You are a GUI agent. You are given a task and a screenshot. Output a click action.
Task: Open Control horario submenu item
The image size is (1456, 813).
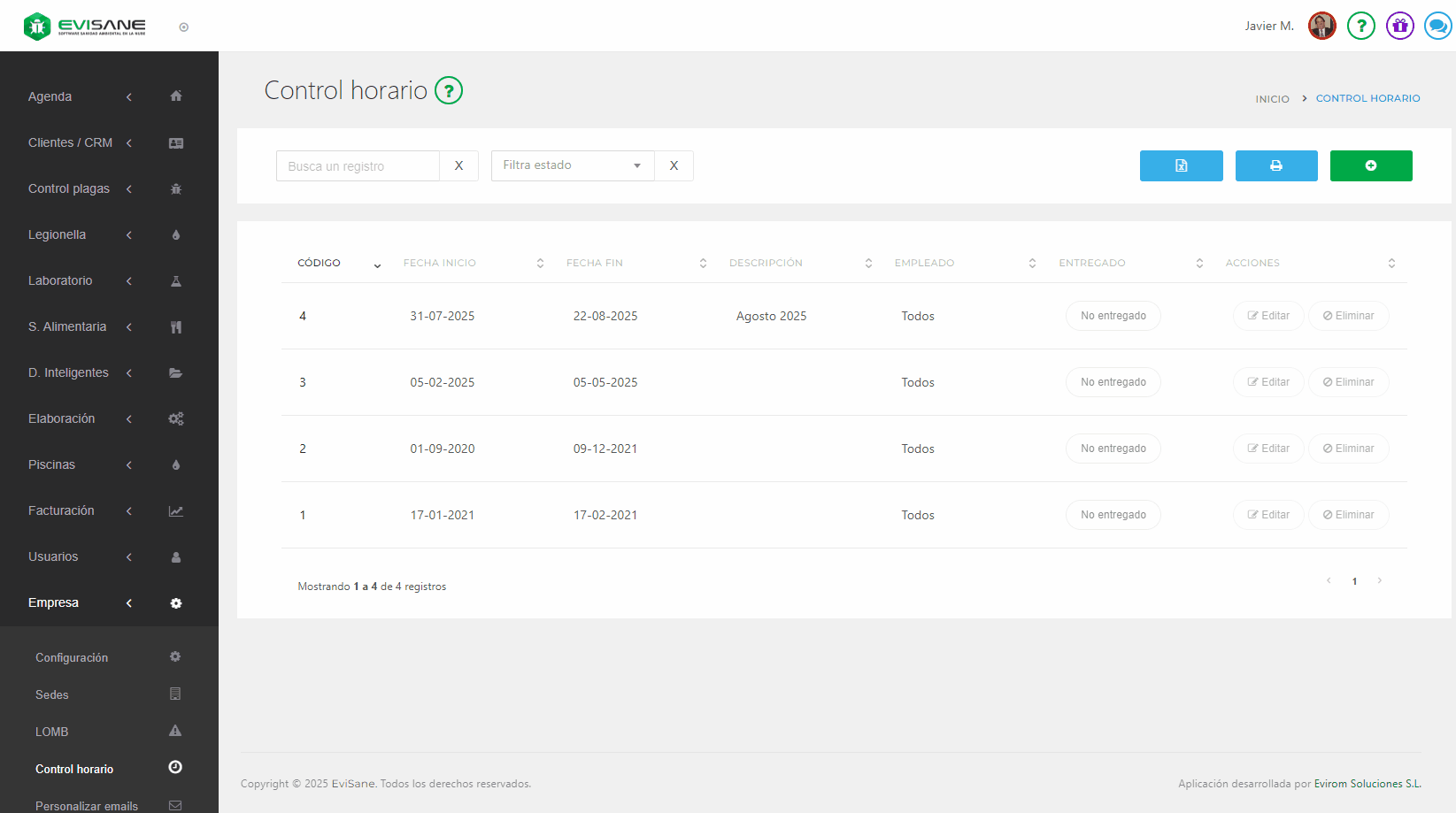[x=74, y=769]
